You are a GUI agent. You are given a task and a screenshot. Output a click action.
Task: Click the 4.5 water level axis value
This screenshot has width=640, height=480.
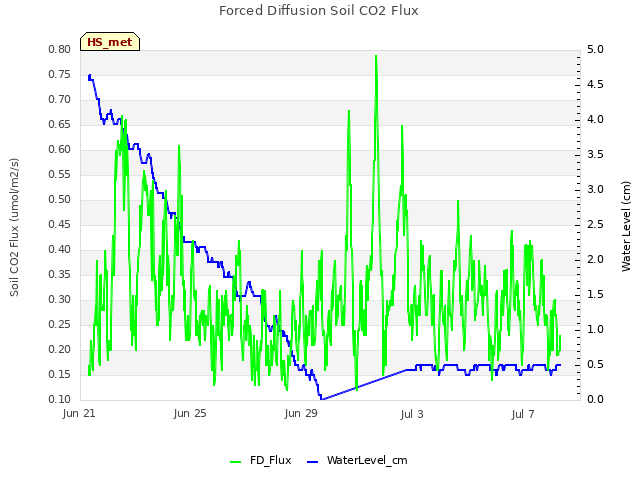[x=595, y=84]
